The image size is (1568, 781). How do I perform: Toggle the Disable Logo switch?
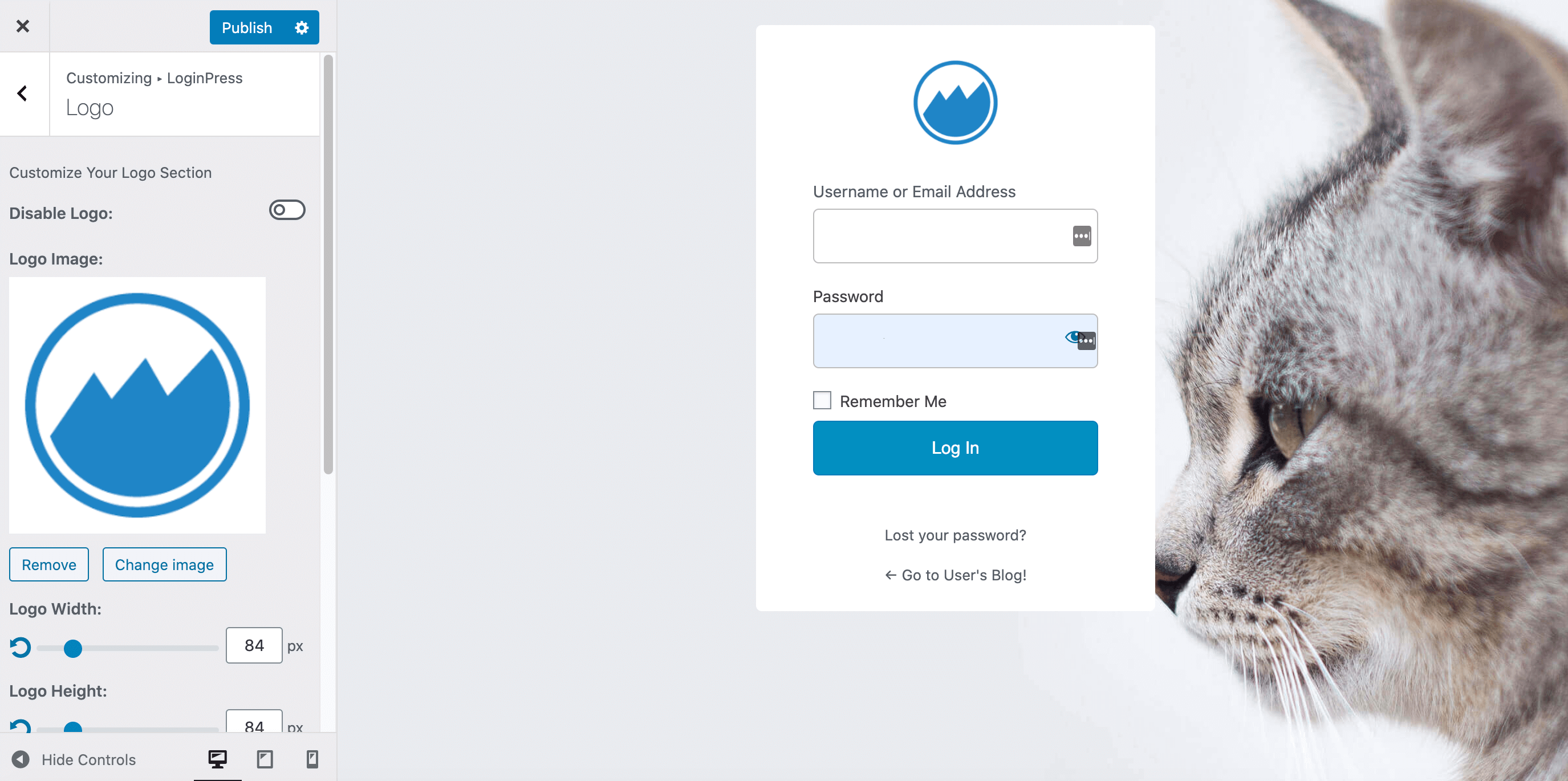(287, 209)
